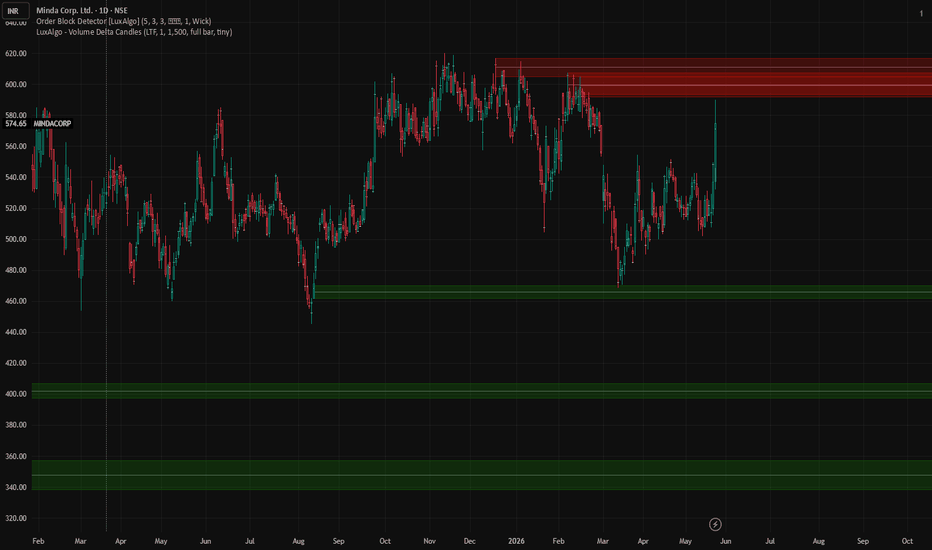This screenshot has width=932, height=550.
Task: Click the large green order block near 350
Action: [481, 475]
